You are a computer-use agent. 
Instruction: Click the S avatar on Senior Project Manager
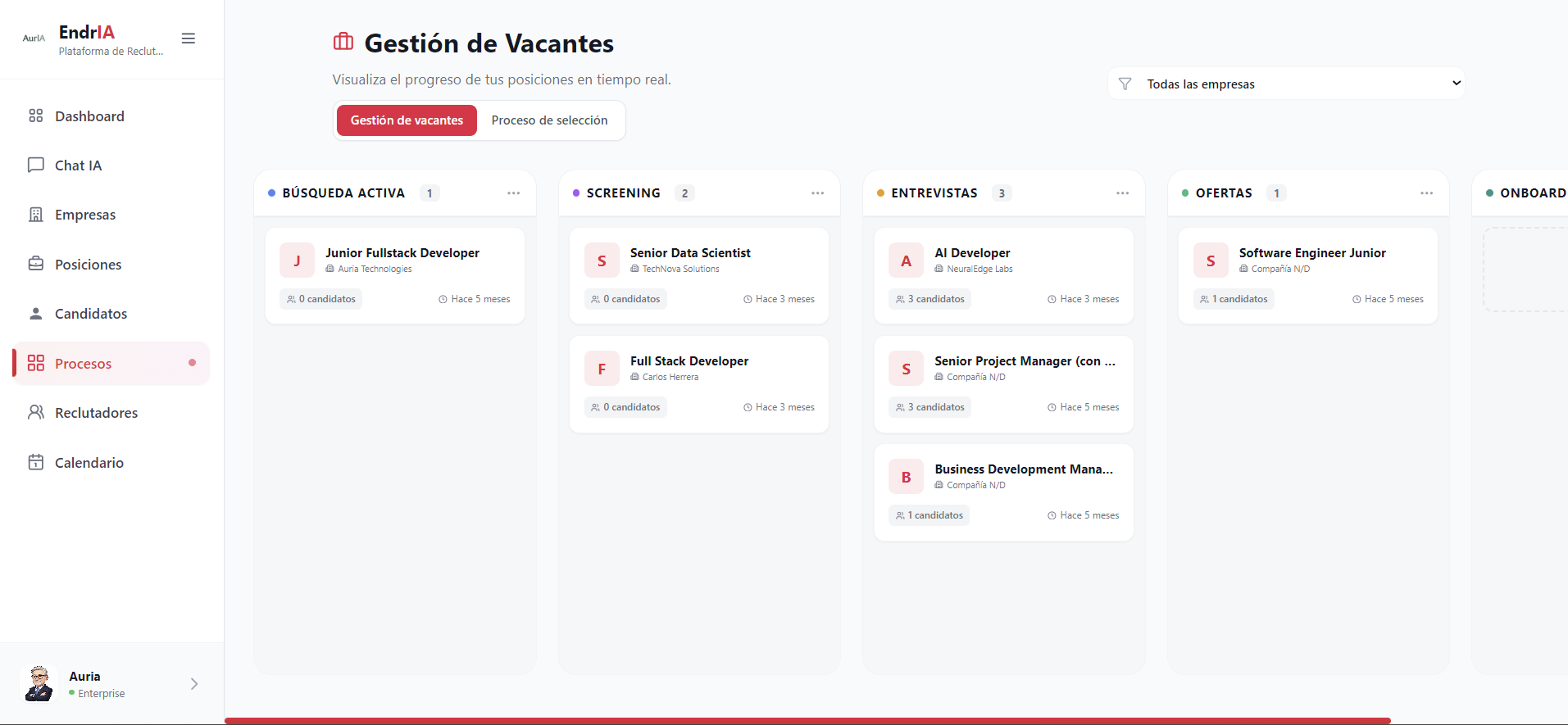point(906,369)
